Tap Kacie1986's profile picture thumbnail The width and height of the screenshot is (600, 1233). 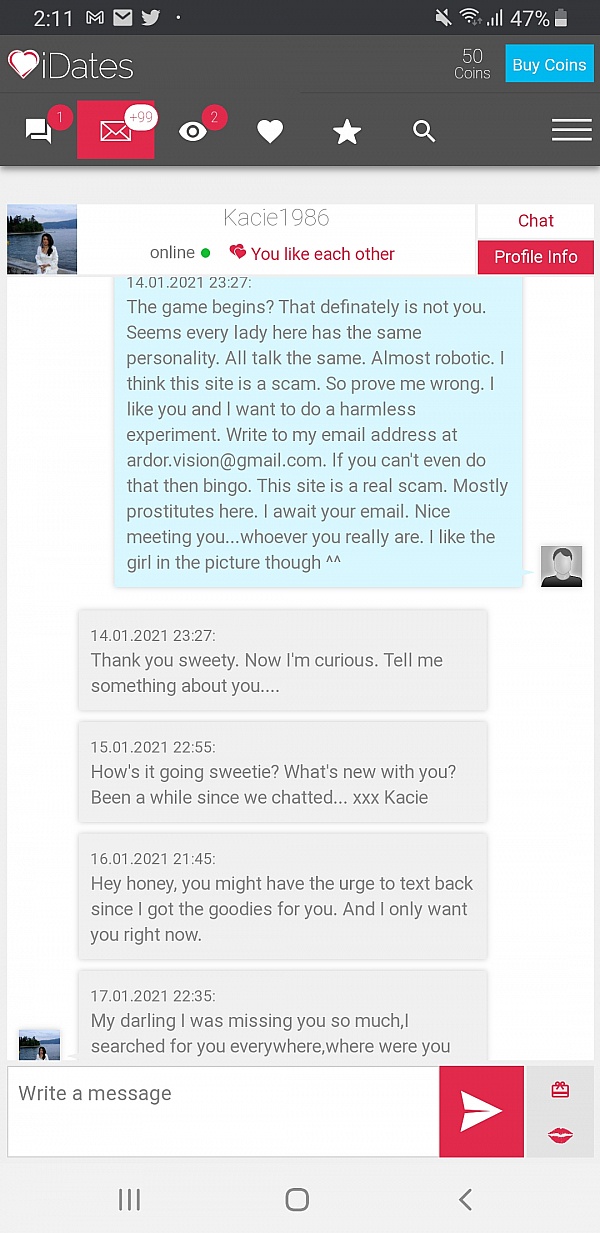click(x=41, y=239)
